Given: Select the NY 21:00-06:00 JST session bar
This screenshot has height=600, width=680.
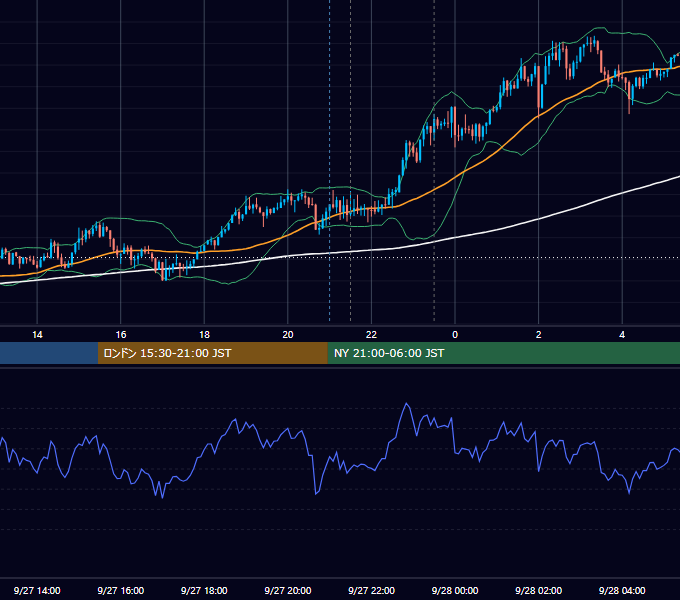Looking at the screenshot, I should 503,353.
